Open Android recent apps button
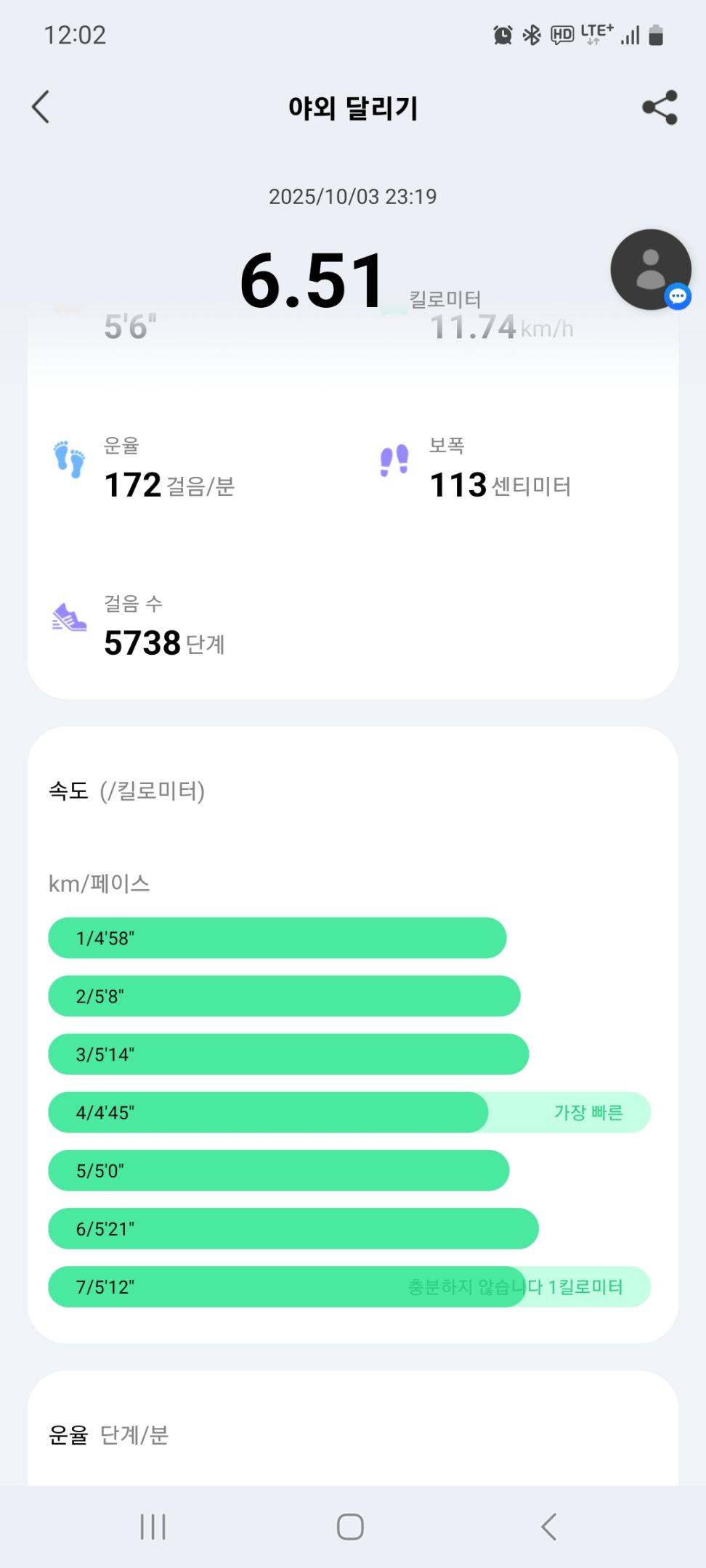 coord(153,1527)
